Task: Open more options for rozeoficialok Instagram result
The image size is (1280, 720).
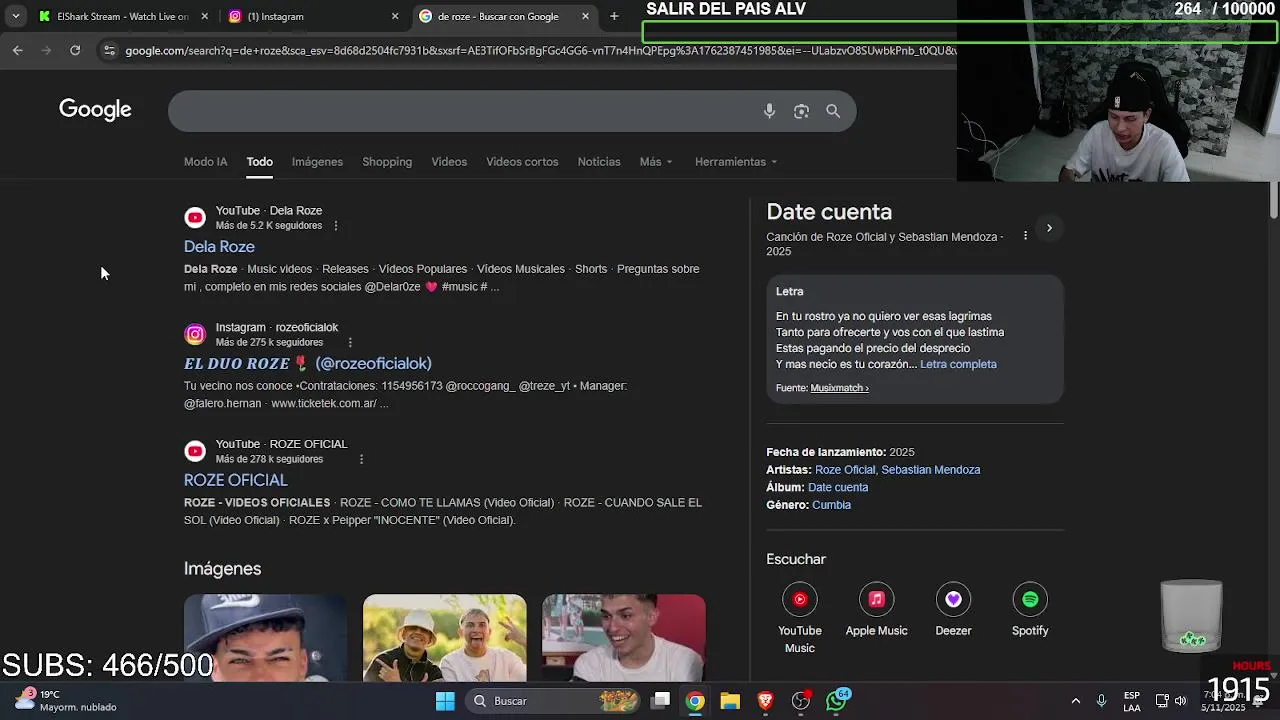Action: tap(350, 342)
